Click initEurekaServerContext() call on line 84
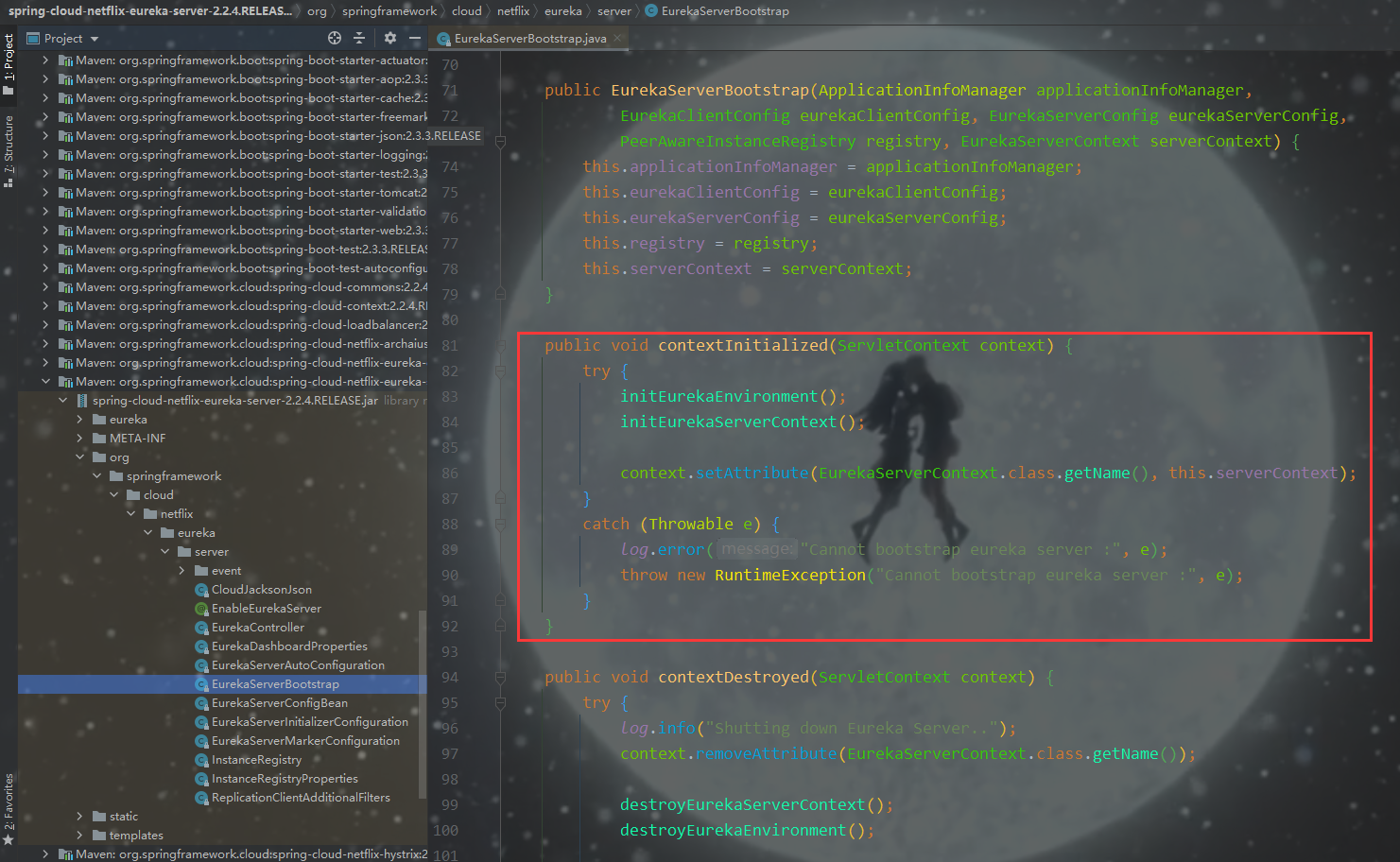Screen dimensions: 1400x862 pyautogui.click(x=742, y=422)
